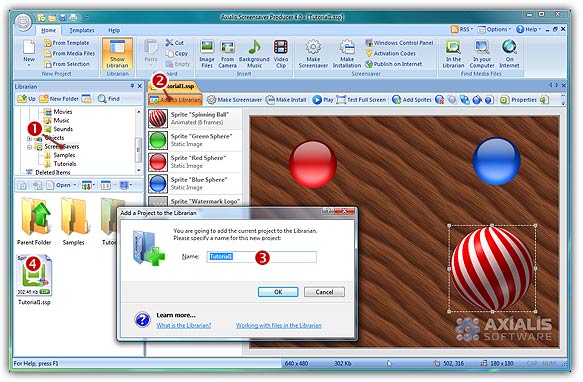Image resolution: width=583 pixels, height=382 pixels.
Task: Open the 'What is the Librarian?' link
Action: (184, 325)
